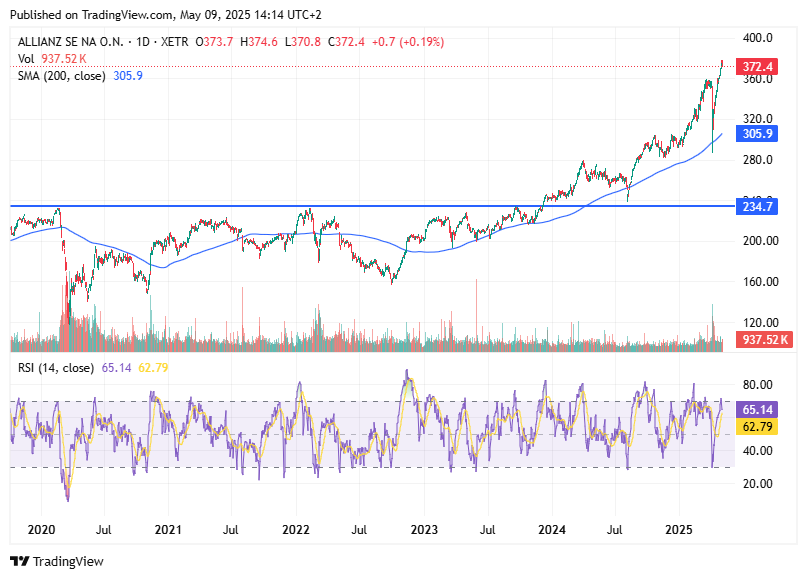Click the RSI 40.00 axis tick
The image size is (807, 579).
[x=758, y=450]
